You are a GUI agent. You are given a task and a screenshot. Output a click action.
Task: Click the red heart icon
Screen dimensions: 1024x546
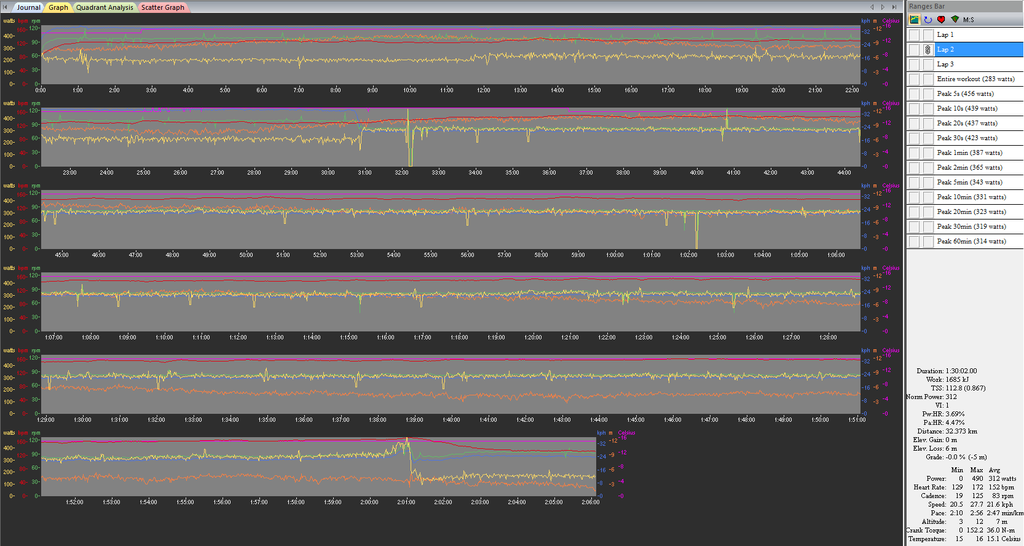[x=941, y=20]
